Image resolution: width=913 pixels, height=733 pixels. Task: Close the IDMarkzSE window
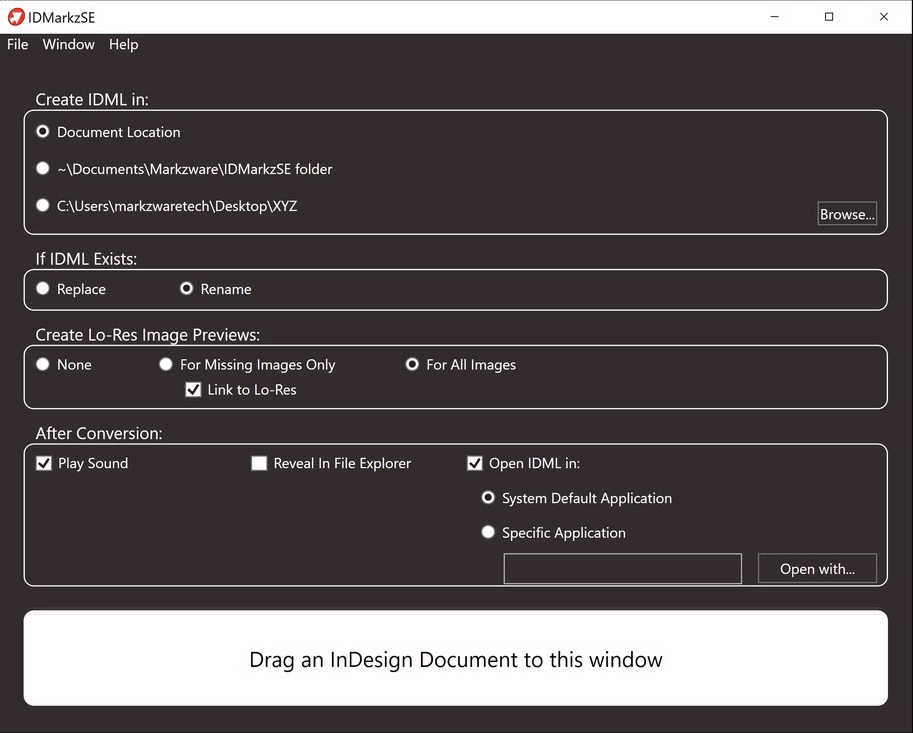884,17
